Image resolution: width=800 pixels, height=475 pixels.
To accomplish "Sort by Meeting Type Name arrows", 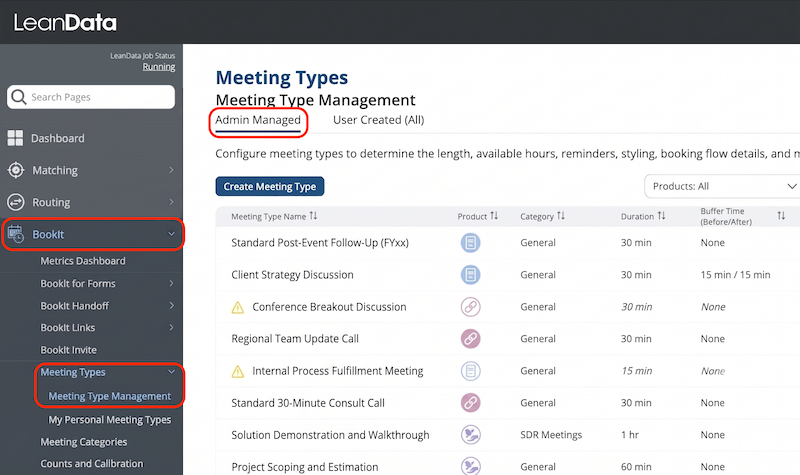I will [x=313, y=216].
